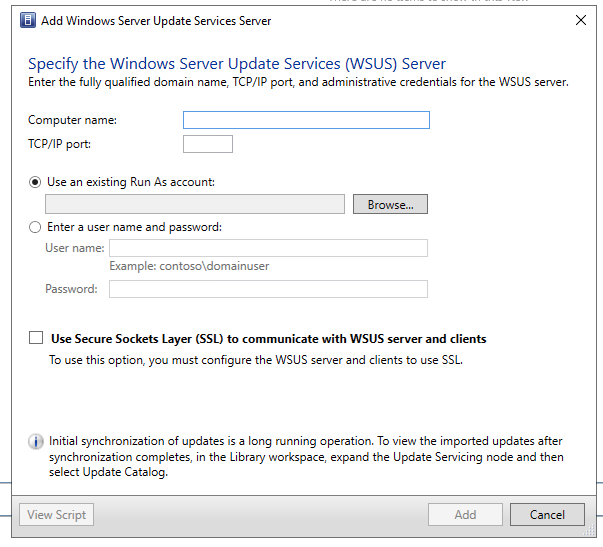The height and width of the screenshot is (547, 603).
Task: Click the SSL configuration note text
Action: pyautogui.click(x=256, y=360)
